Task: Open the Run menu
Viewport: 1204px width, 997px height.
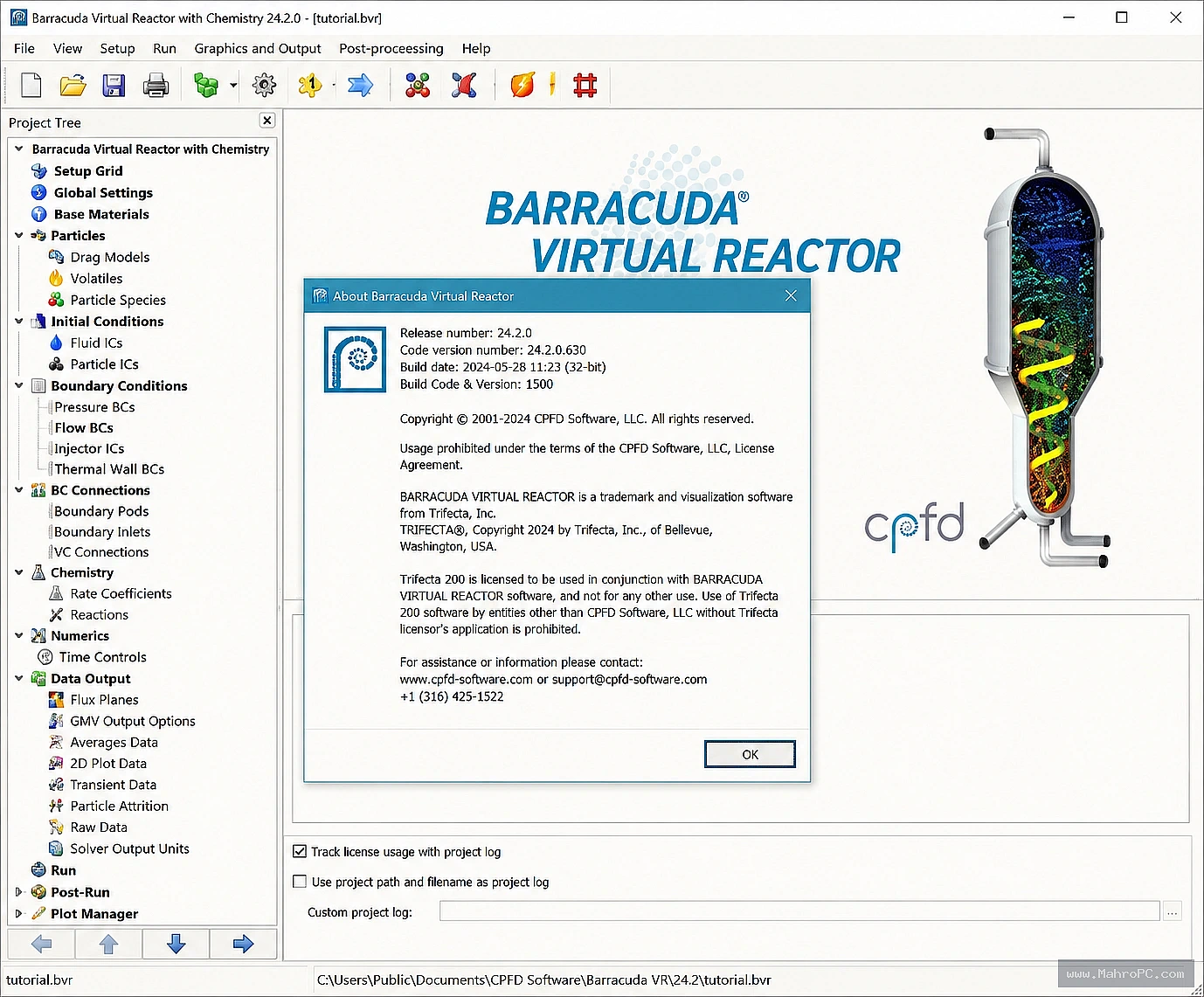Action: (x=164, y=49)
